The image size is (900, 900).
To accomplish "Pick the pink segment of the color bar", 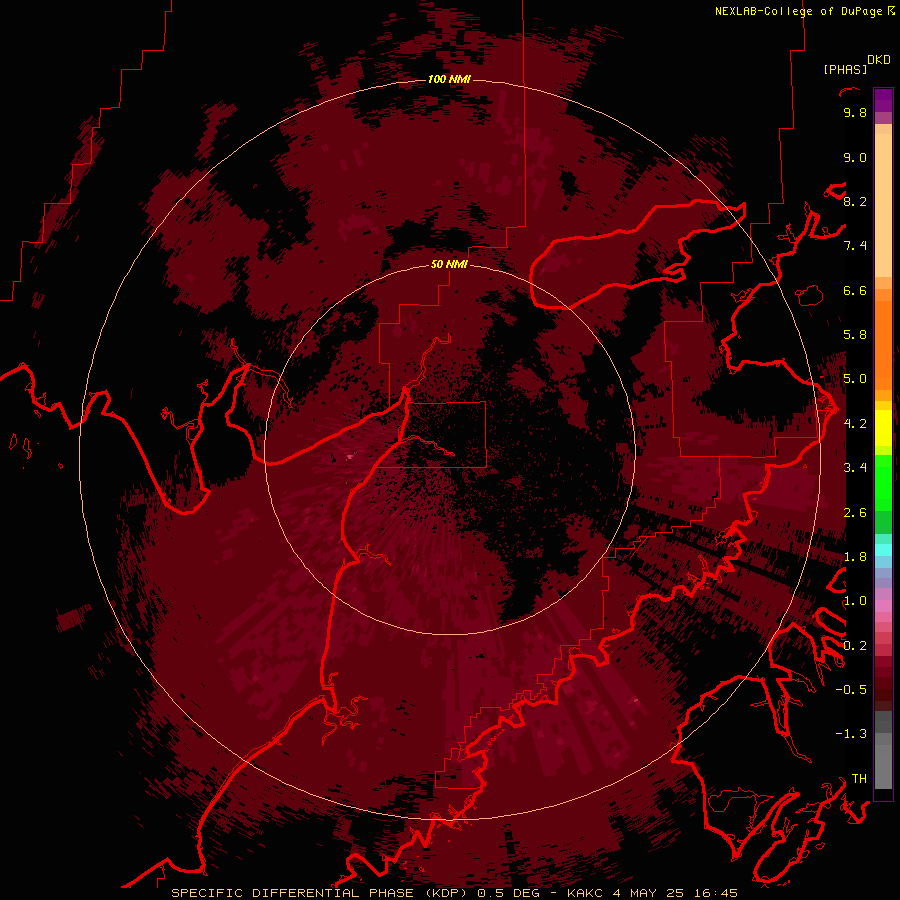I will click(x=883, y=606).
